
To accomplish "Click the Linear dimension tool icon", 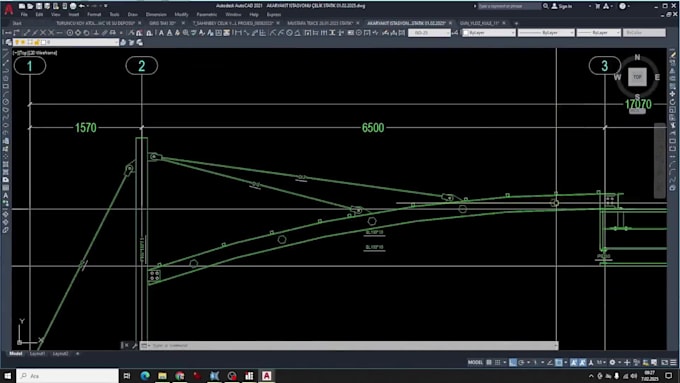I will tap(238, 33).
